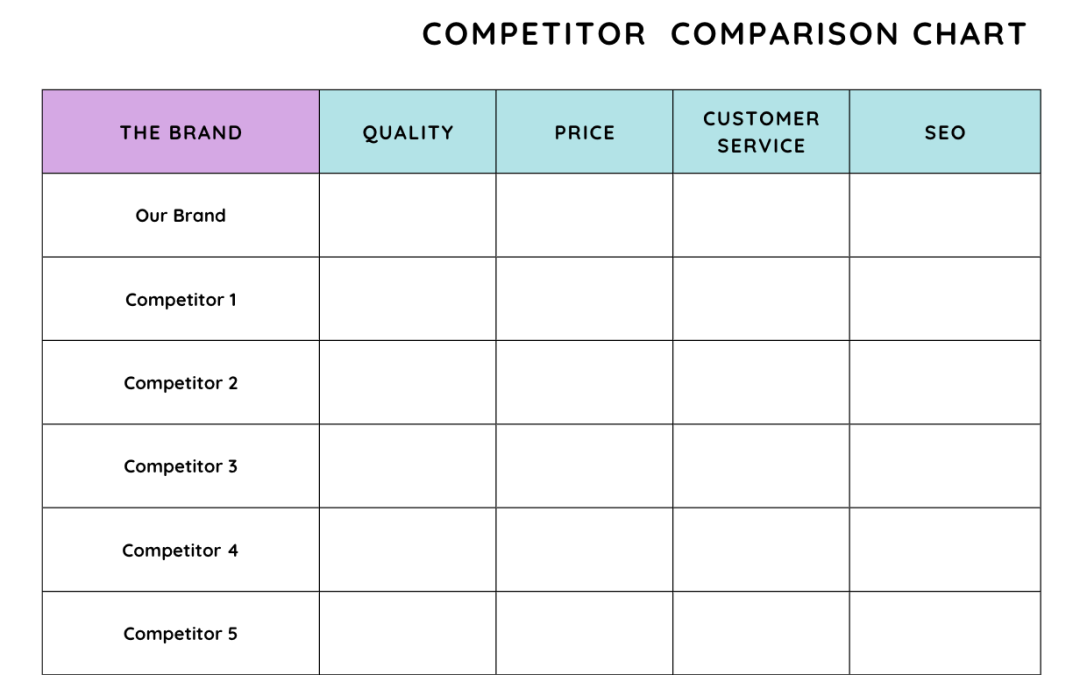Viewport: 1080px width, 675px height.
Task: Select the Price cell for Competitor 5
Action: point(585,633)
